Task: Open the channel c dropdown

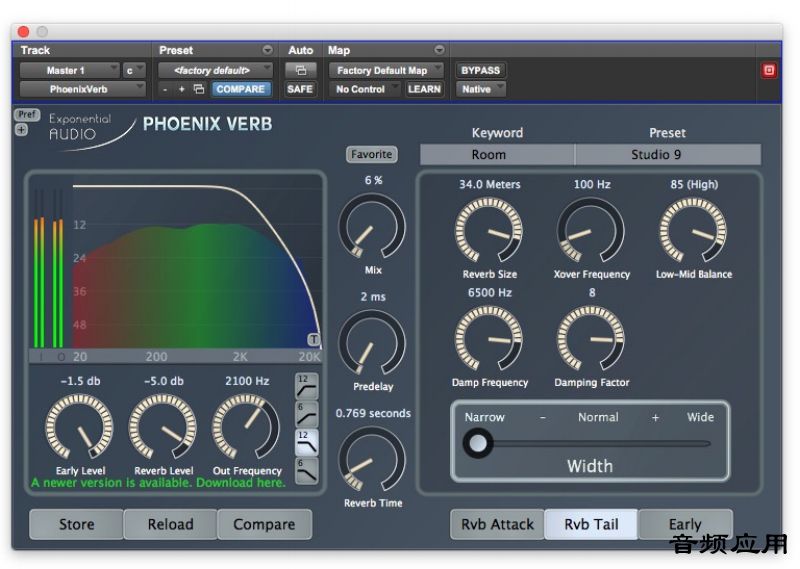Action: [x=134, y=70]
